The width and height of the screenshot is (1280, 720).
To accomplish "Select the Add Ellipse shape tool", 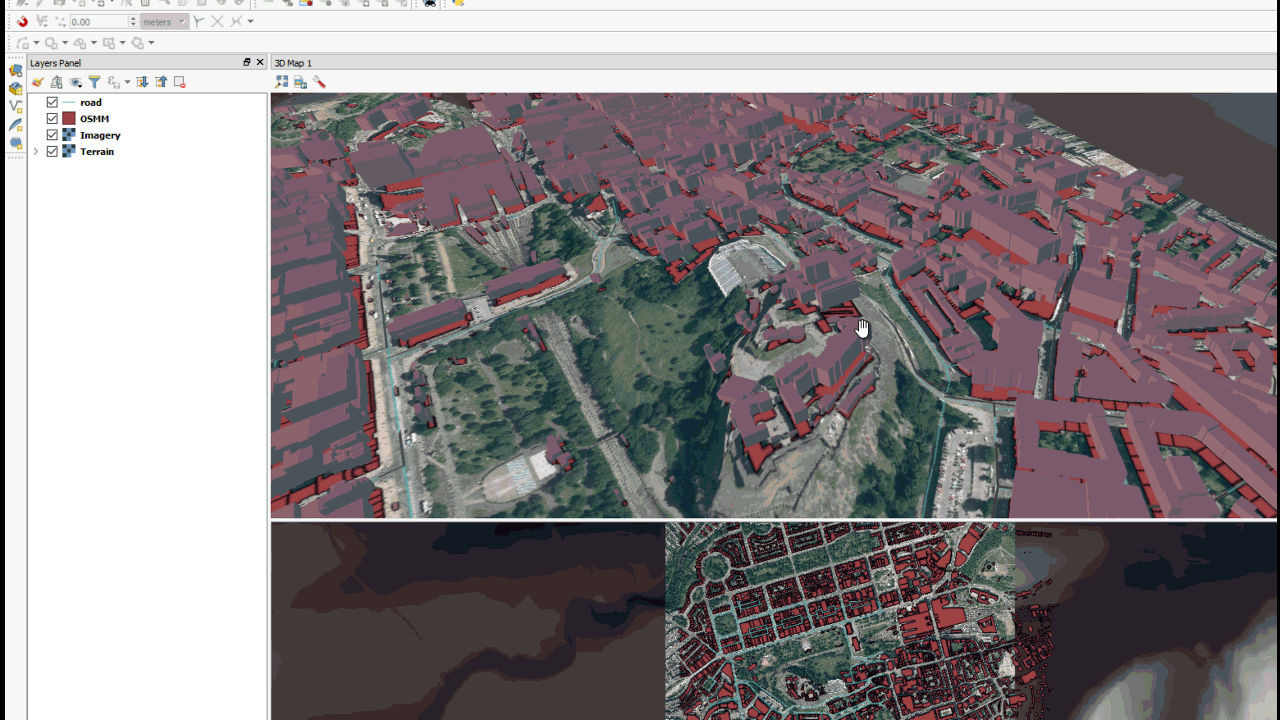I will tap(80, 43).
